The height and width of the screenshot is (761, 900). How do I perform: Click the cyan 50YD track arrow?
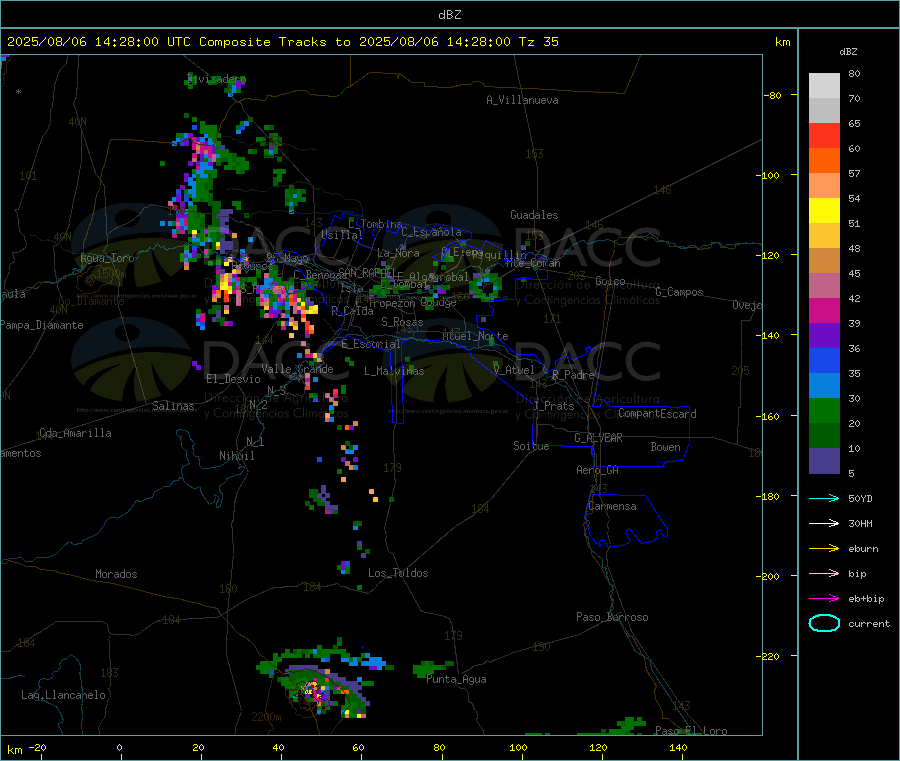[824, 498]
